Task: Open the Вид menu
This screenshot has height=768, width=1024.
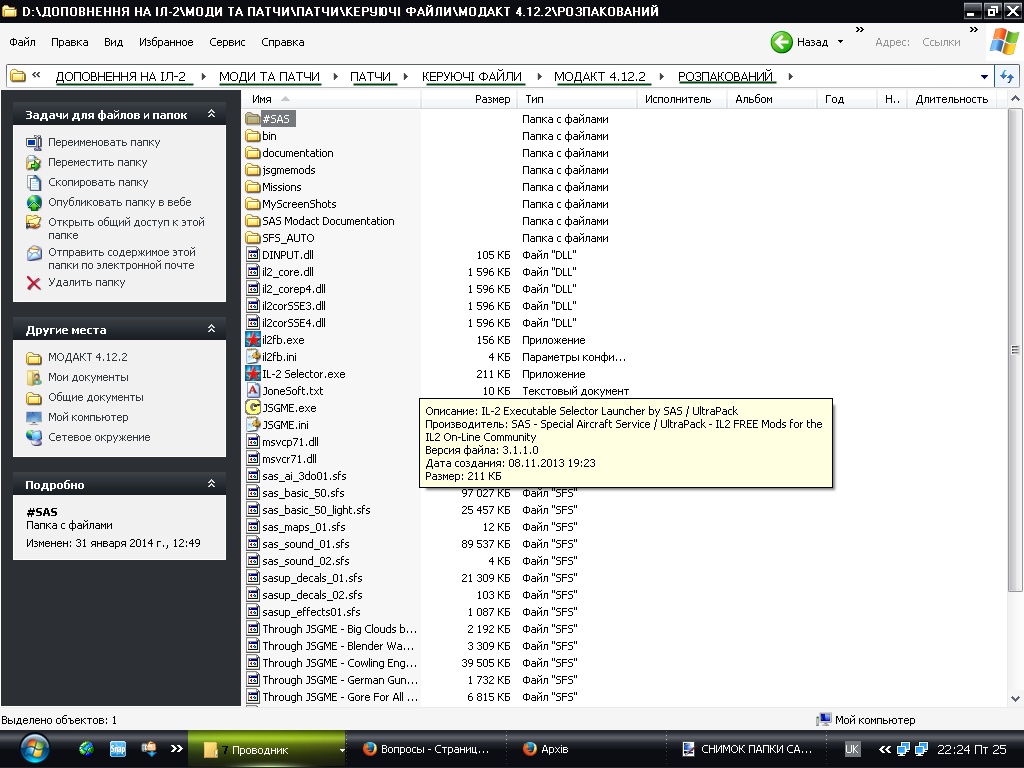Action: tap(113, 42)
